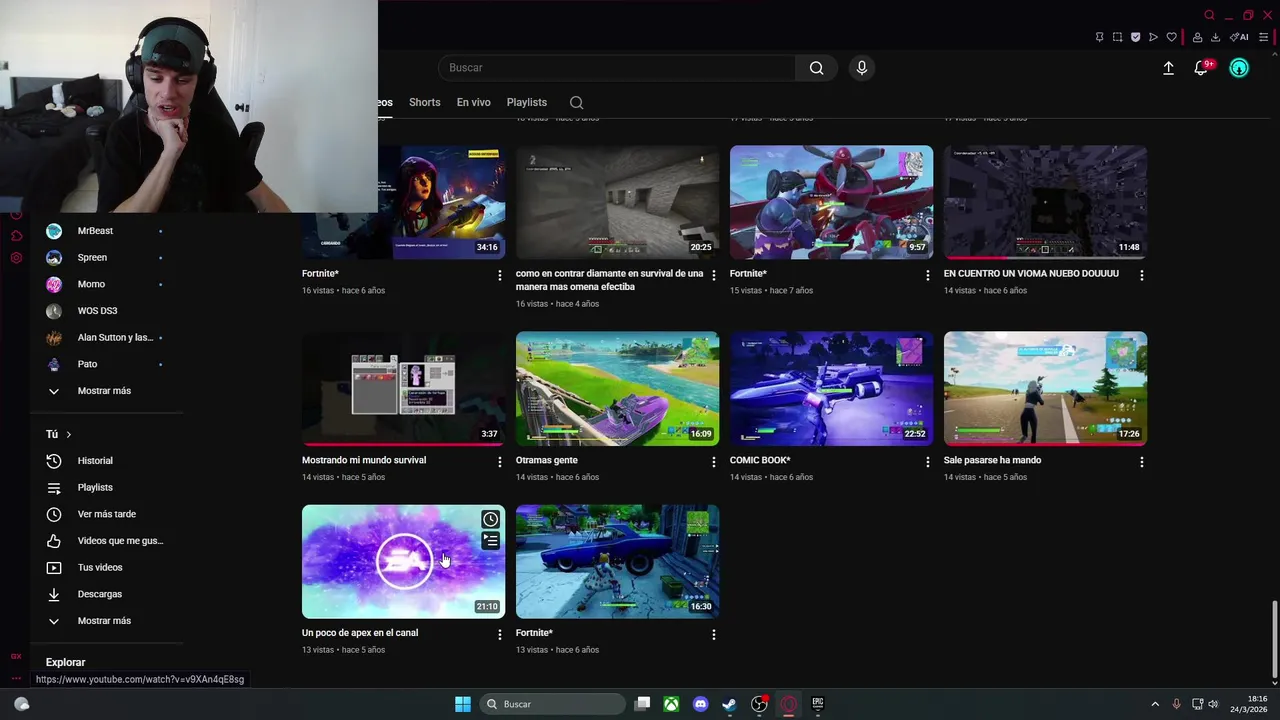The width and height of the screenshot is (1280, 720).
Task: Switch to the Shorts tab
Action: (424, 102)
